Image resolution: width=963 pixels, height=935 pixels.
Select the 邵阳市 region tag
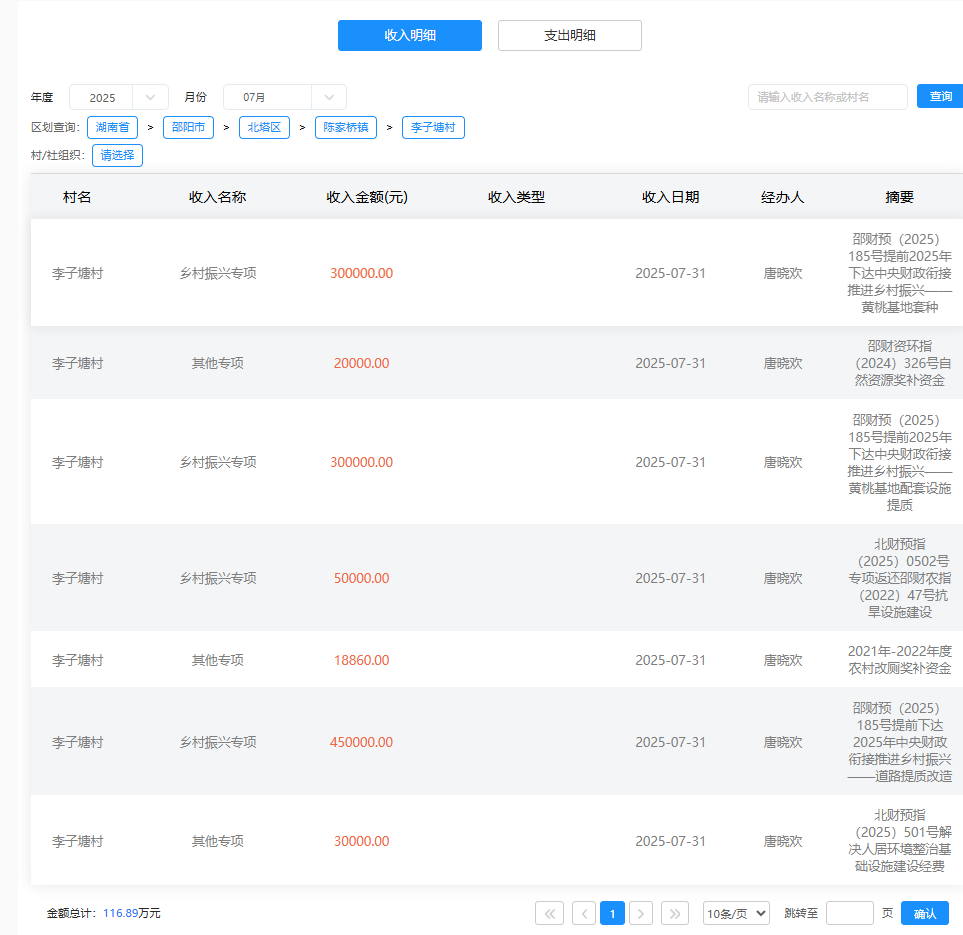point(188,128)
